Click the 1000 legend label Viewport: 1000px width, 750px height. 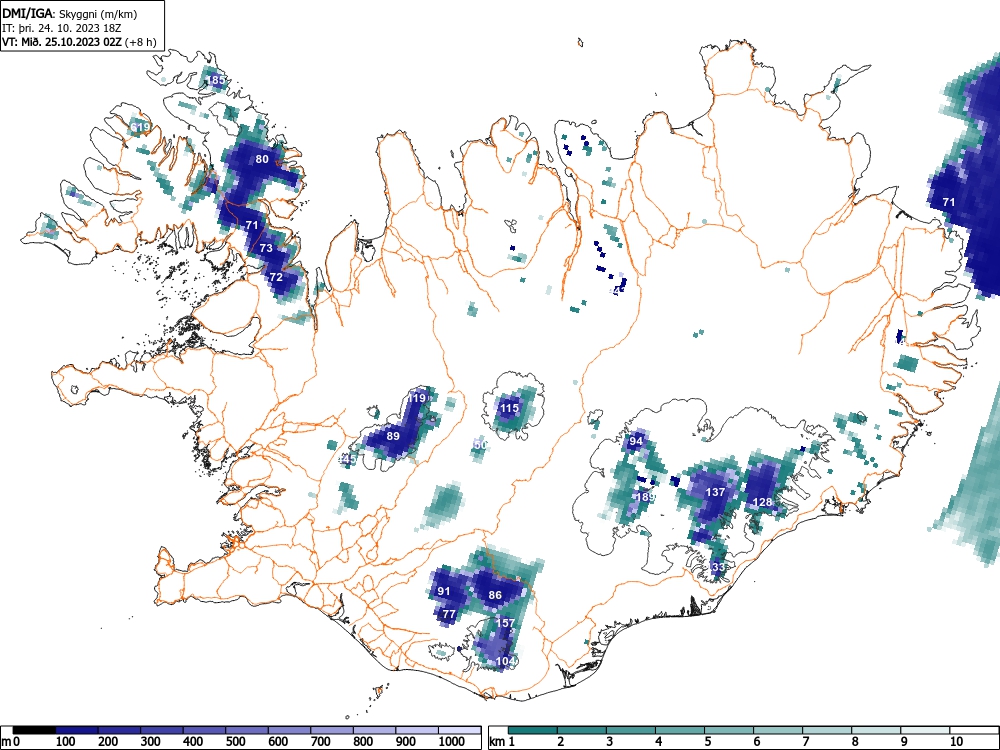coord(452,742)
